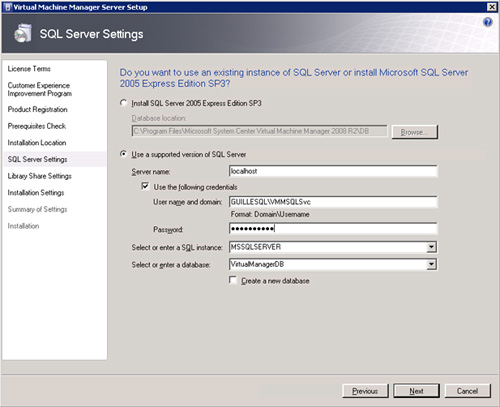Click the Select or enter a SQL instance label

tap(177, 247)
